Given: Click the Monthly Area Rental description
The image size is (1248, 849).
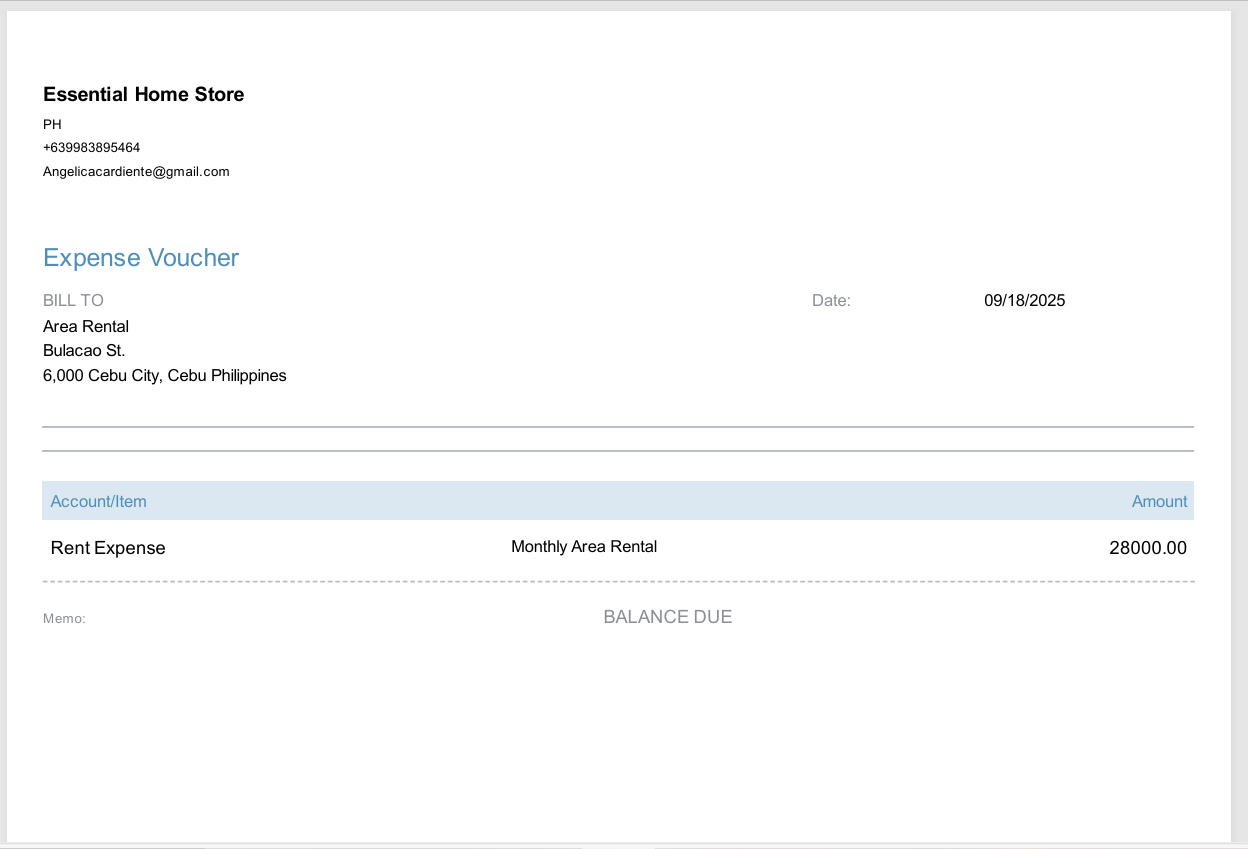Looking at the screenshot, I should 584,547.
